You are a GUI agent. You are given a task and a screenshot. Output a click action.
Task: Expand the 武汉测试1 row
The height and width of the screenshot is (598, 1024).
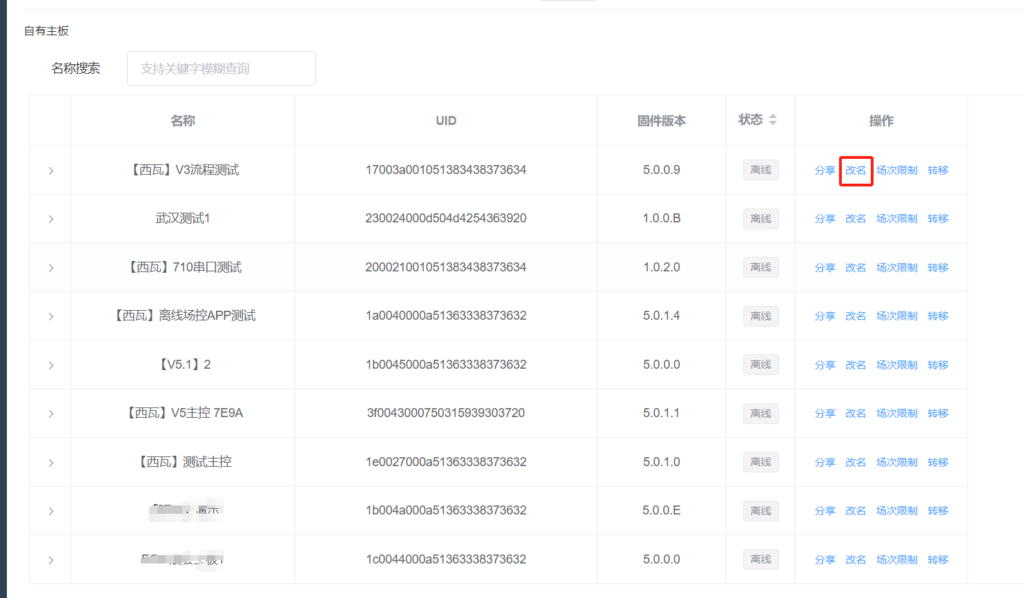(51, 219)
